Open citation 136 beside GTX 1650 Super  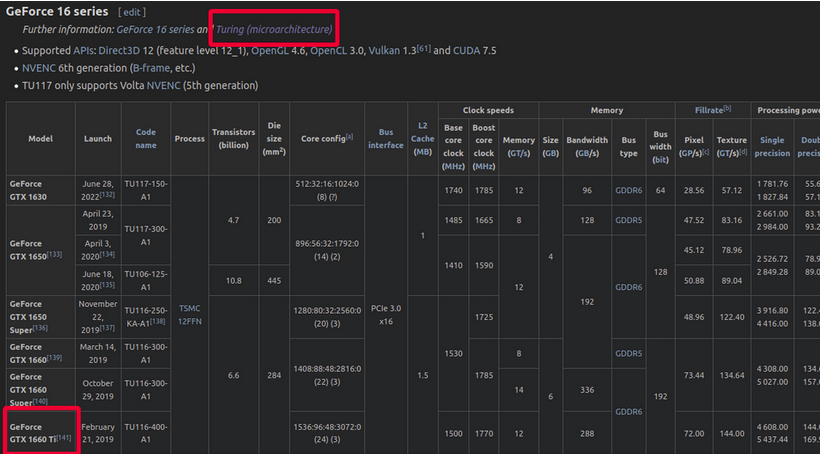coord(40,328)
